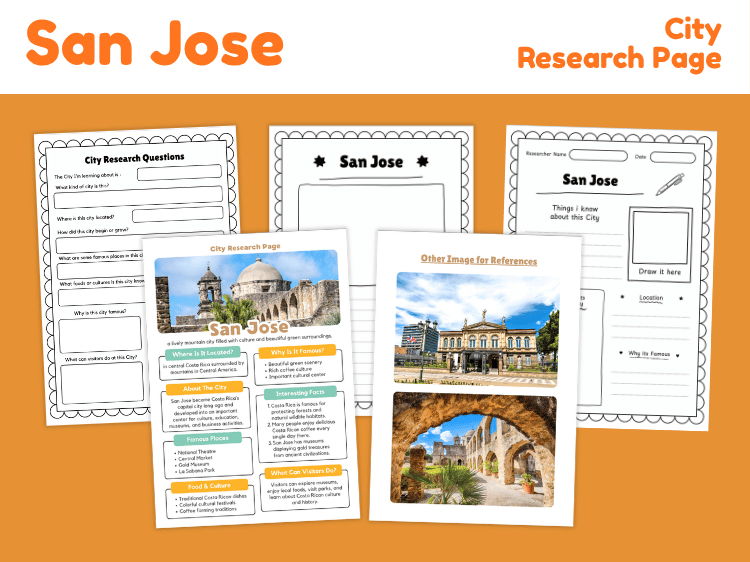Select 'La Sabana Park' list item
750x562 pixels.
[x=197, y=471]
